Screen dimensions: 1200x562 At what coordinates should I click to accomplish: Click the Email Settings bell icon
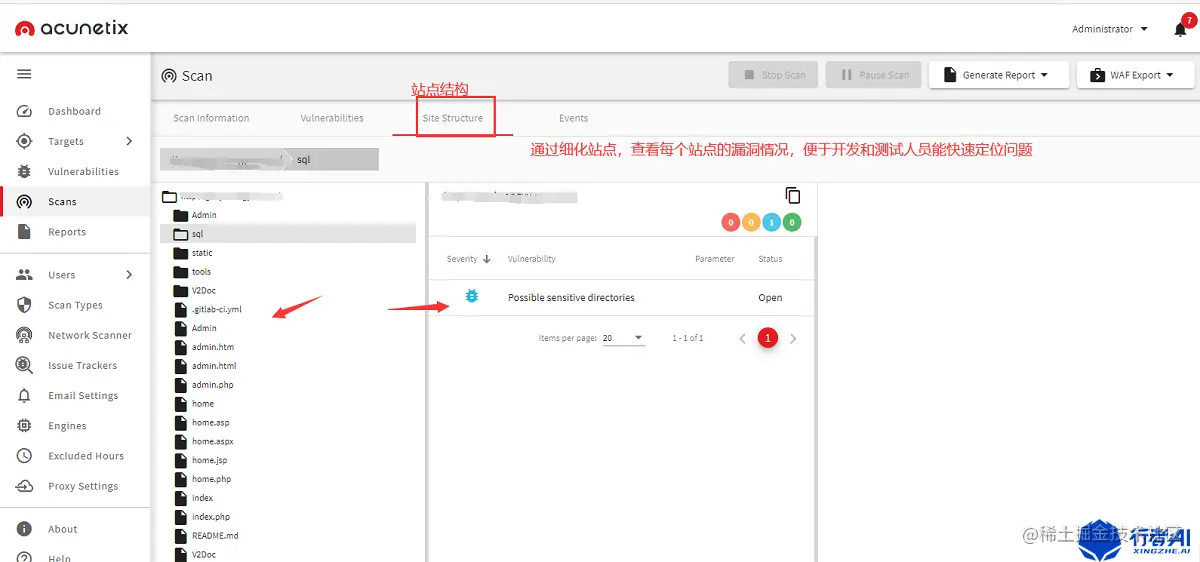[25, 395]
